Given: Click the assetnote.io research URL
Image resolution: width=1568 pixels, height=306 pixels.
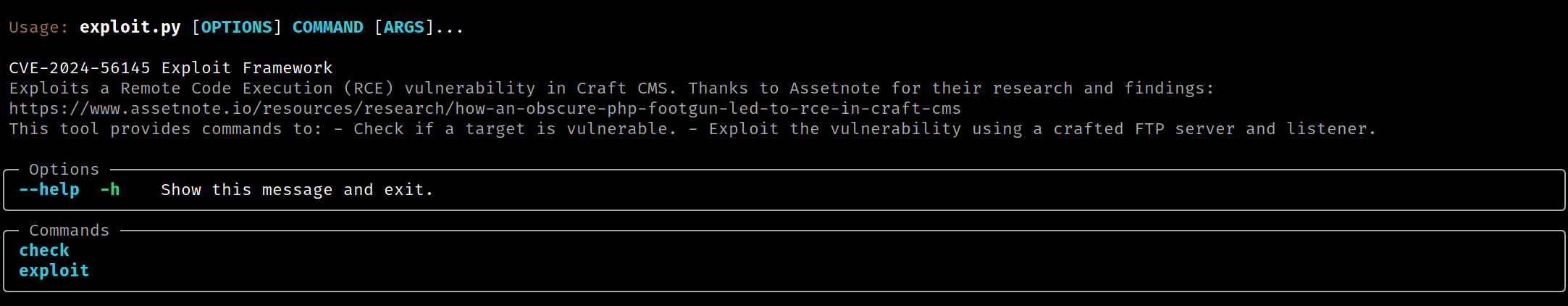Looking at the screenshot, I should (485, 109).
